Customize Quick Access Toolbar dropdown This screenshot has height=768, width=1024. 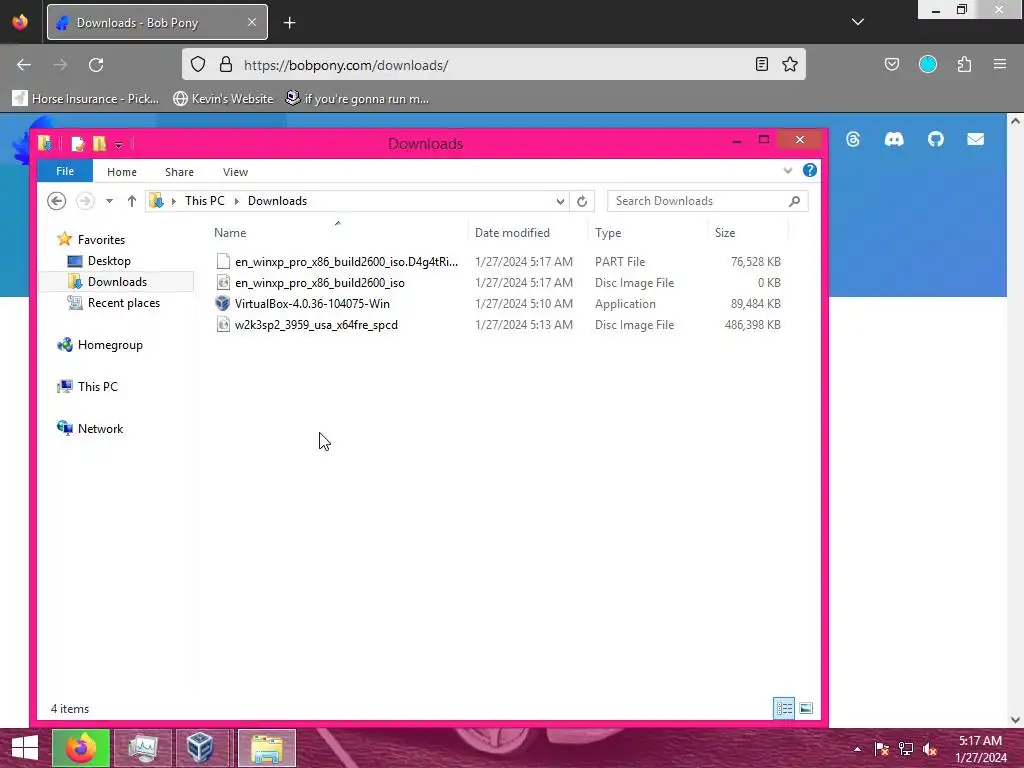coord(119,145)
